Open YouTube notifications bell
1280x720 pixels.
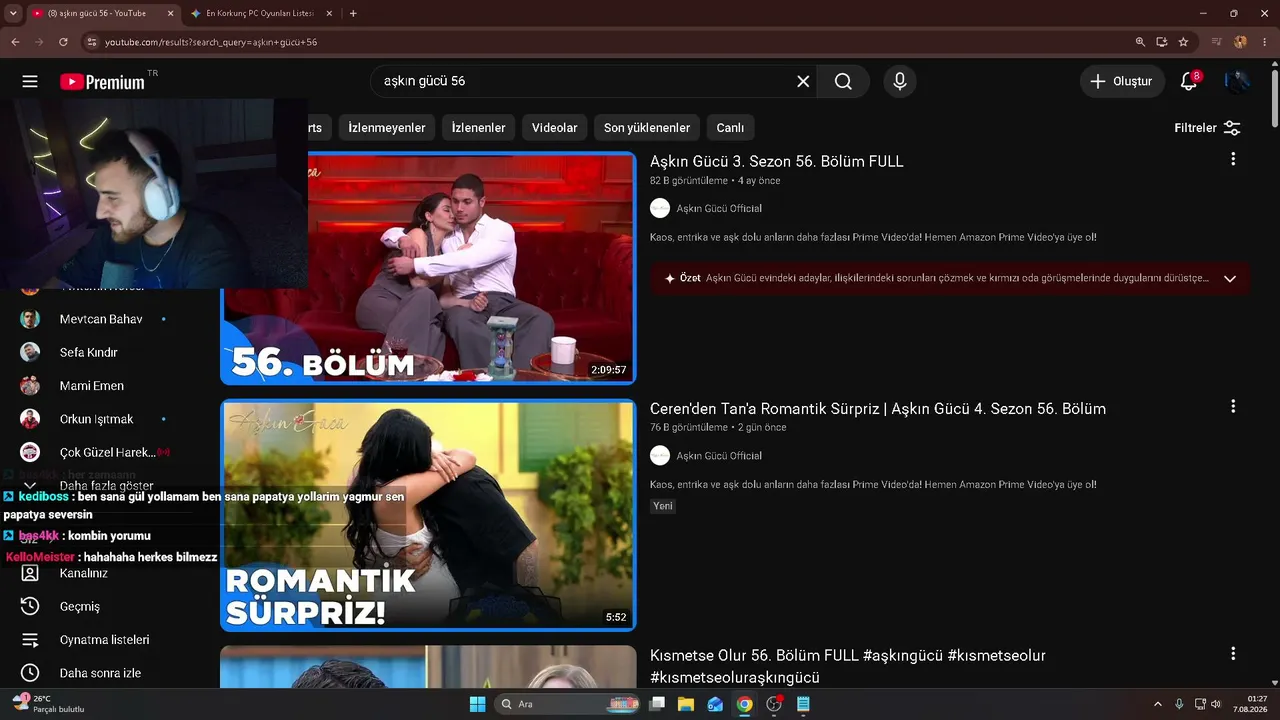tap(1189, 81)
